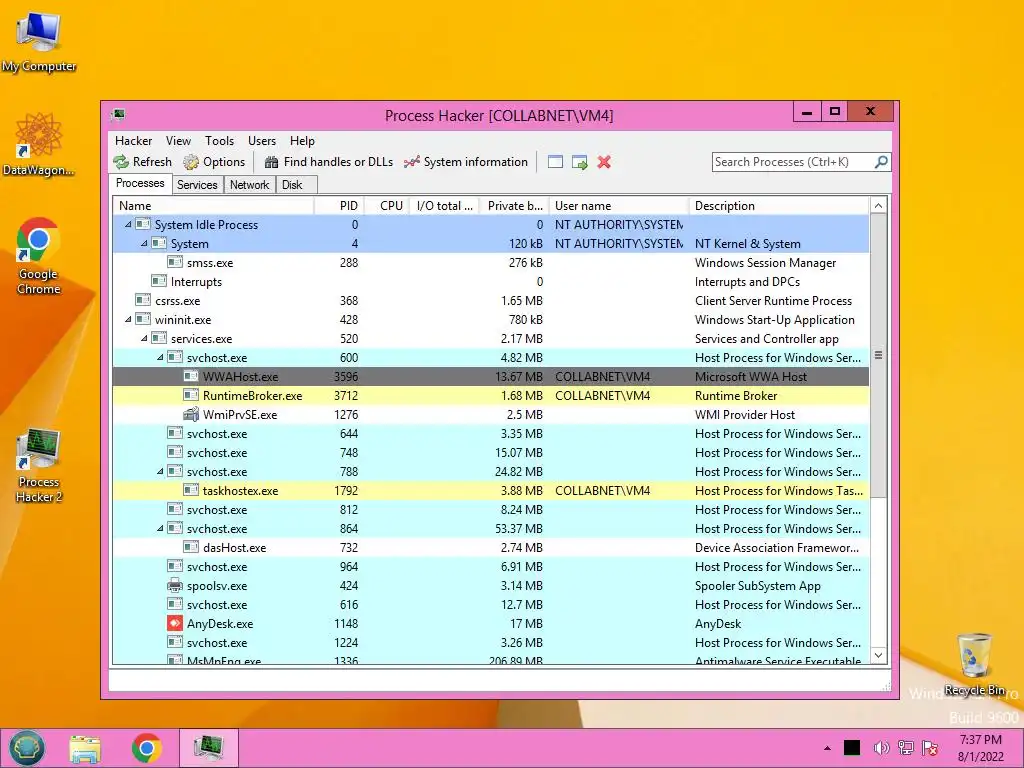The image size is (1024, 768).
Task: Select the smss.exe process row
Action: [491, 263]
